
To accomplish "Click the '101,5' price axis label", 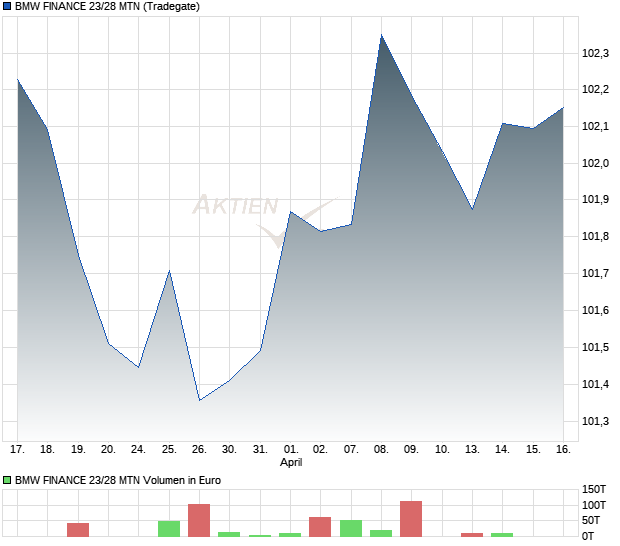I will click(595, 347).
